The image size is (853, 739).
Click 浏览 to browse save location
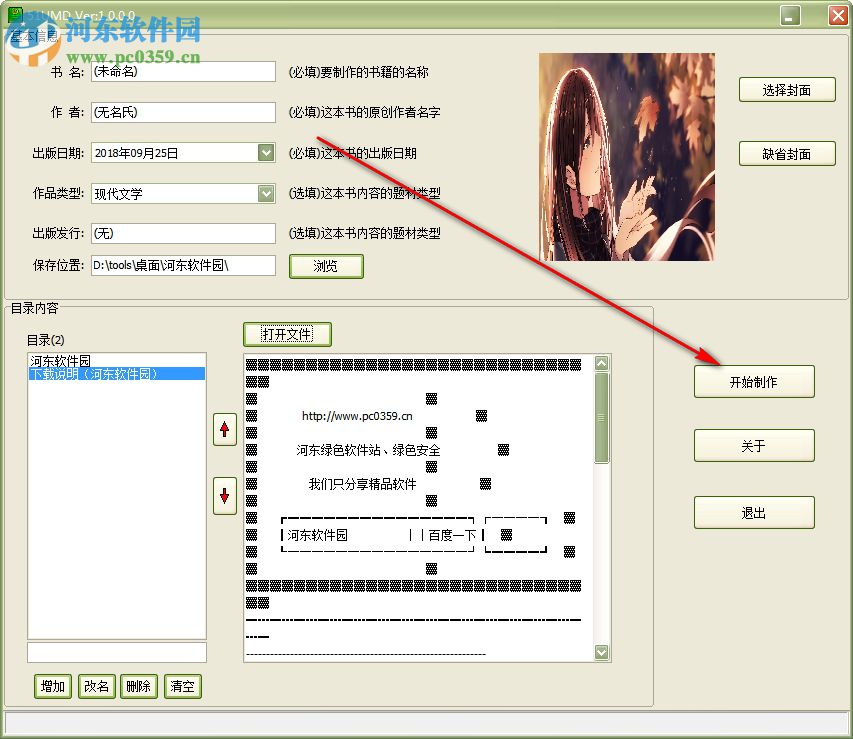pyautogui.click(x=326, y=266)
